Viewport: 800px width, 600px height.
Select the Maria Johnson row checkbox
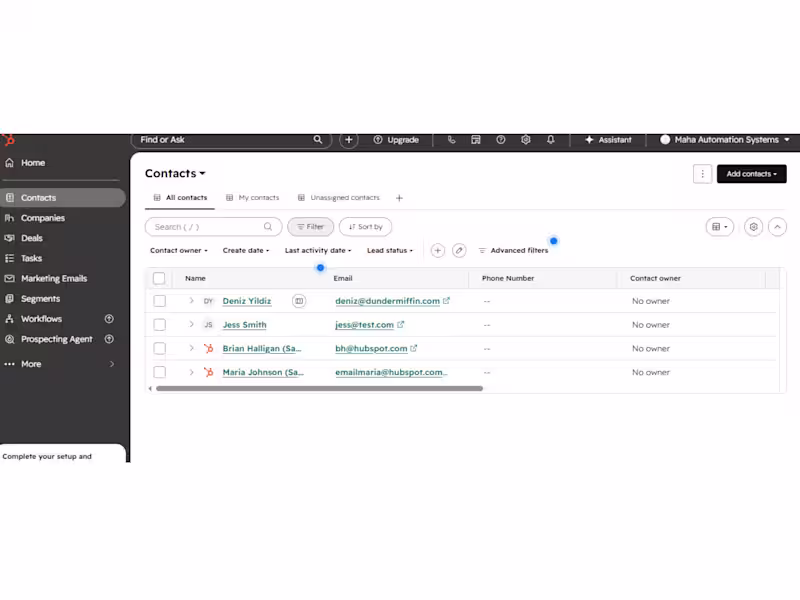pyautogui.click(x=159, y=372)
